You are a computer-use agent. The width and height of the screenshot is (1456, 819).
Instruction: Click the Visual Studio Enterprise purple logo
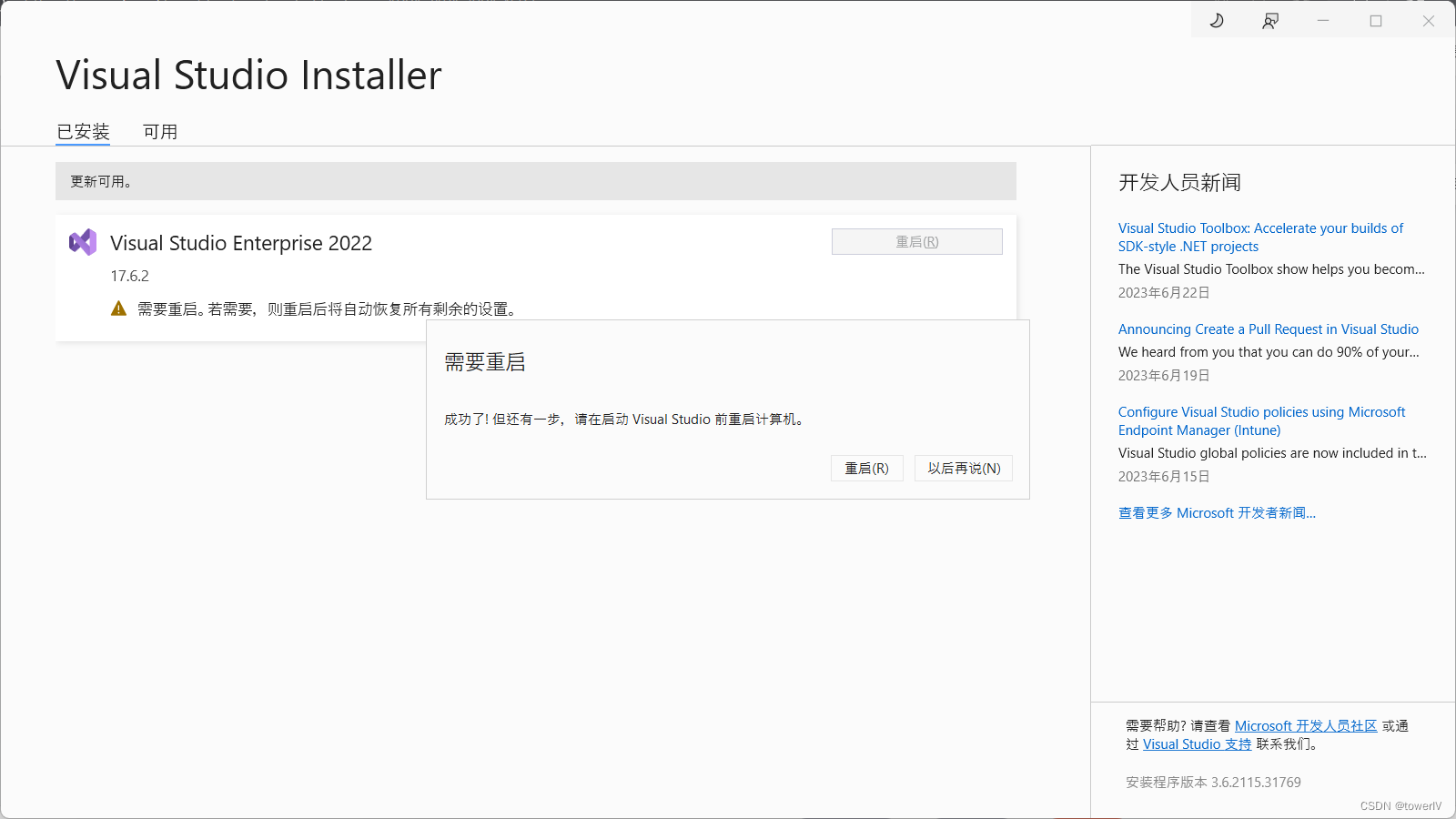[83, 242]
